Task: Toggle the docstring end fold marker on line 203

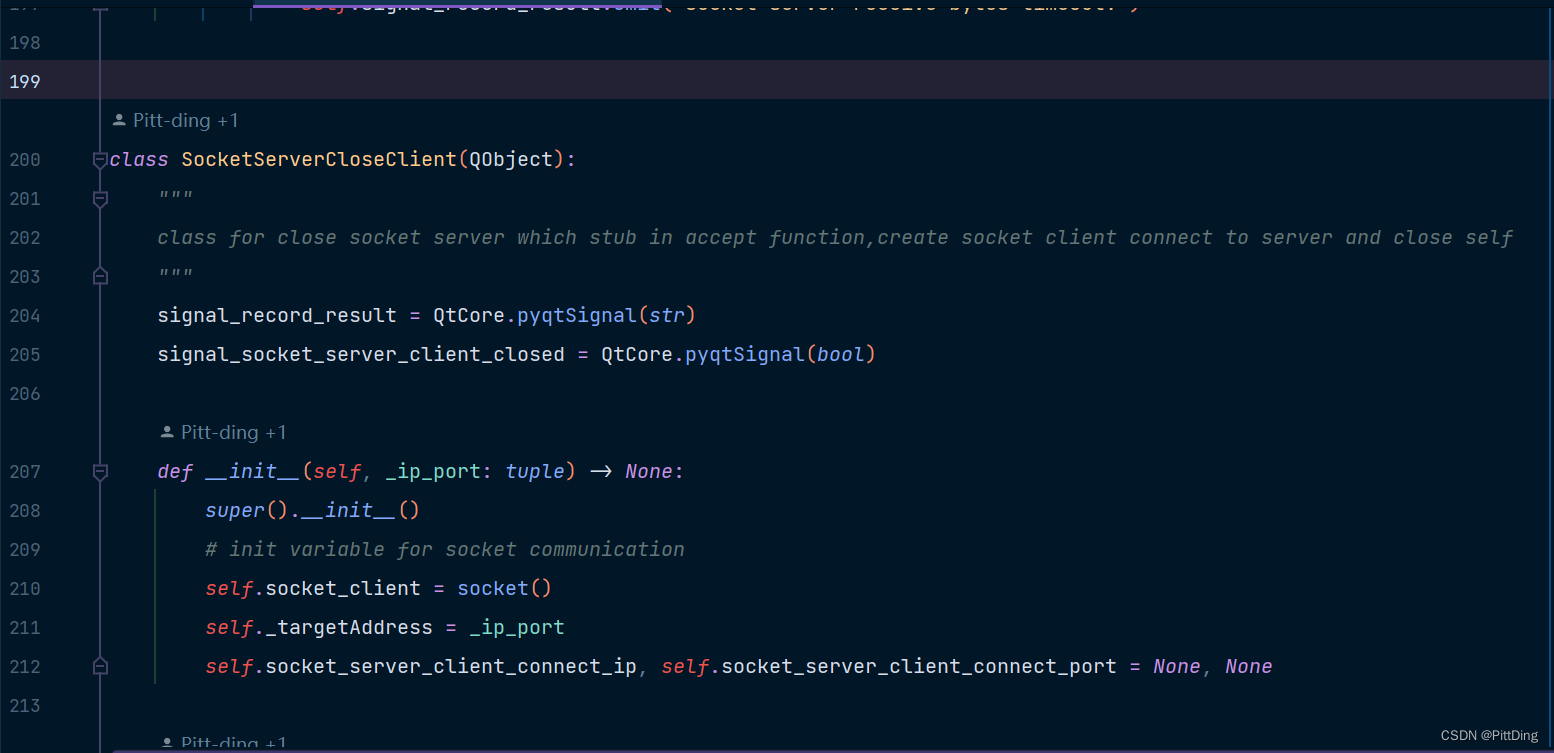Action: pos(100,277)
